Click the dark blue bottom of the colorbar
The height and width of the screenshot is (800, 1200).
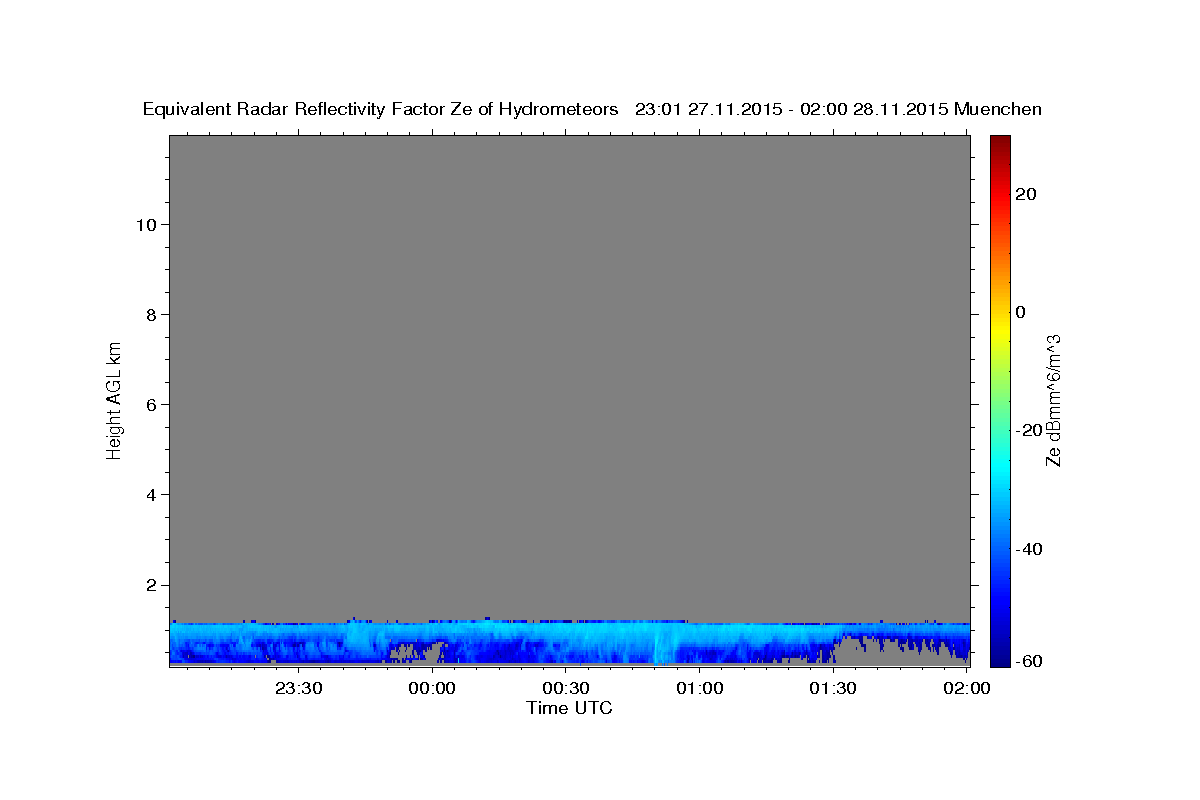[x=999, y=656]
